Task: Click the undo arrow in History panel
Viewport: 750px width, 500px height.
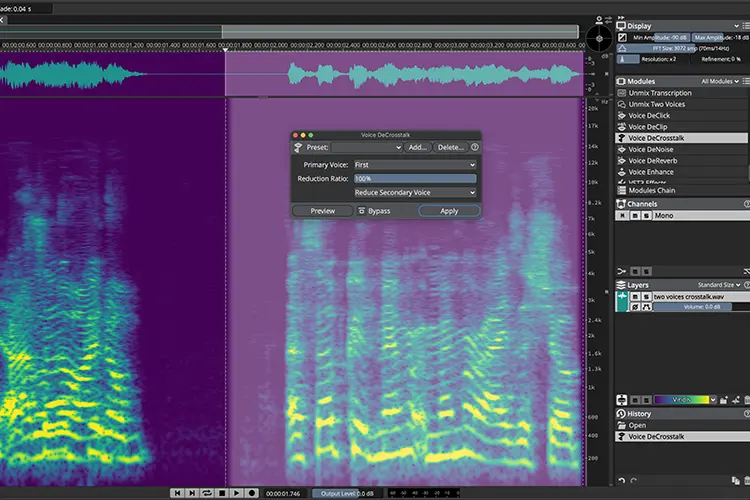Action: coord(621,480)
